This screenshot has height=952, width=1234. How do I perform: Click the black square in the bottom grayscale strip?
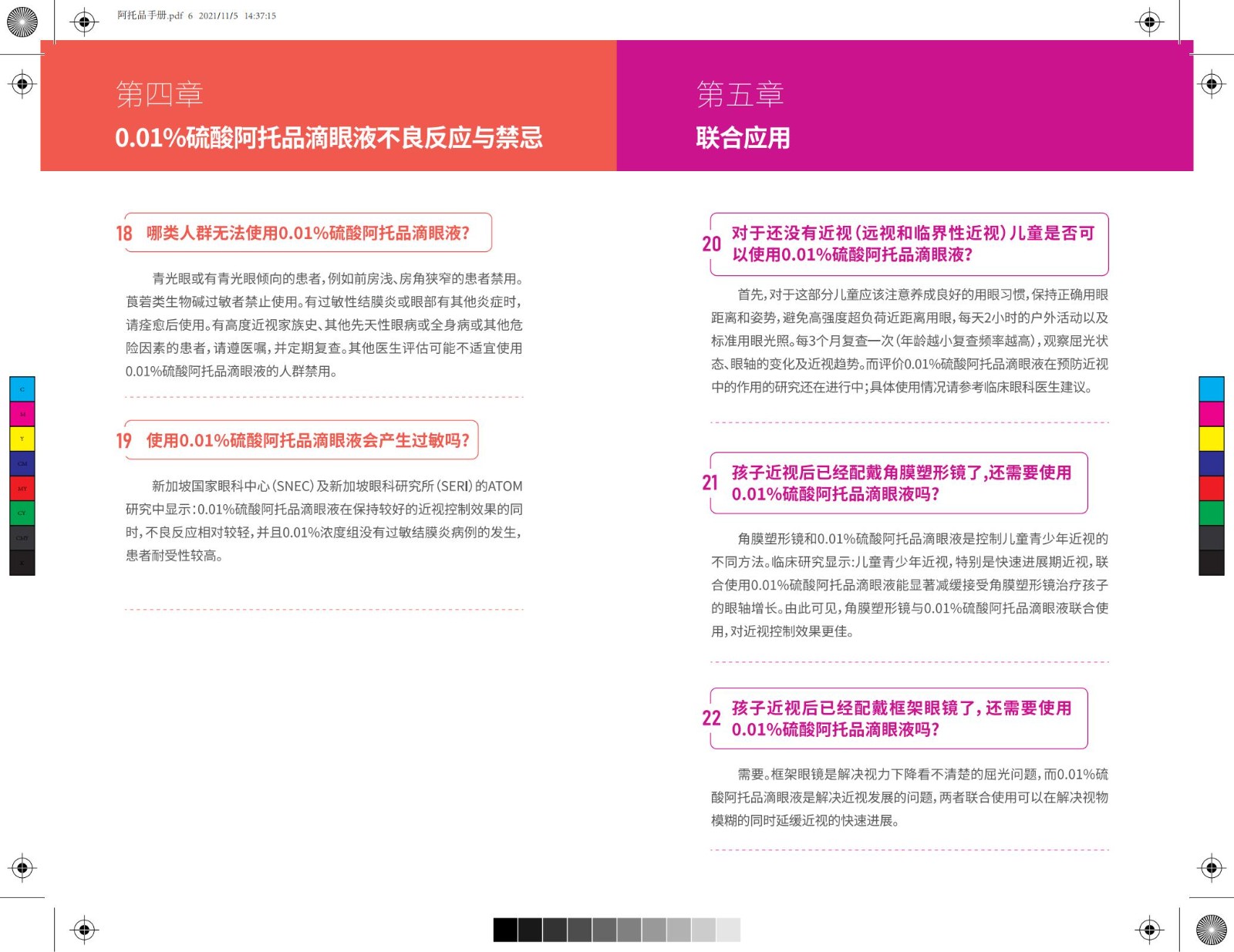pyautogui.click(x=505, y=930)
